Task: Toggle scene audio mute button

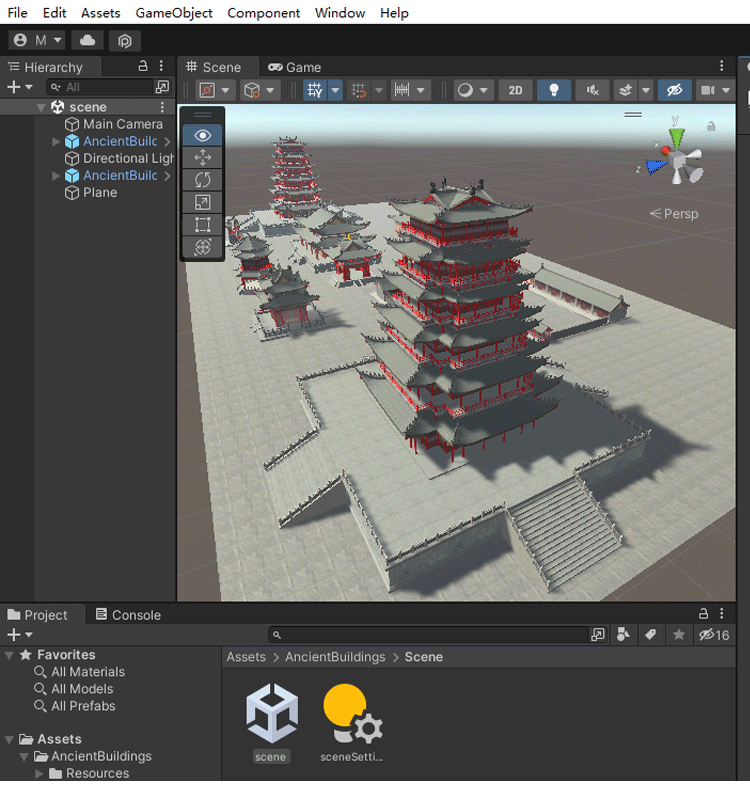Action: (x=593, y=90)
